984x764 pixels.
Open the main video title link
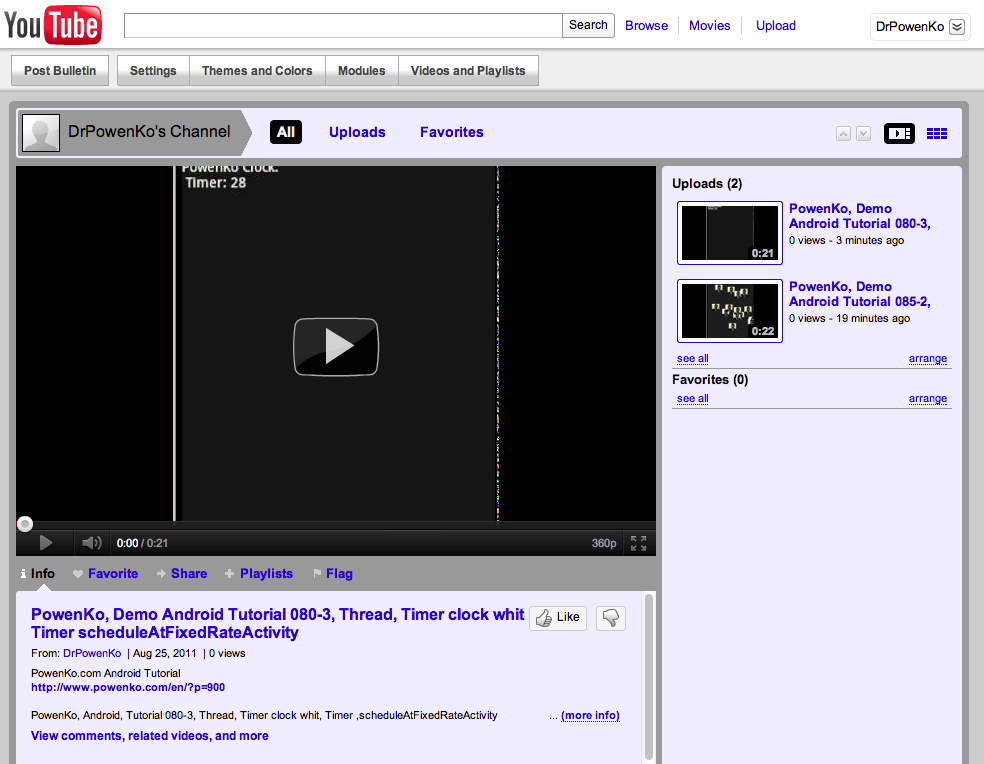(277, 623)
